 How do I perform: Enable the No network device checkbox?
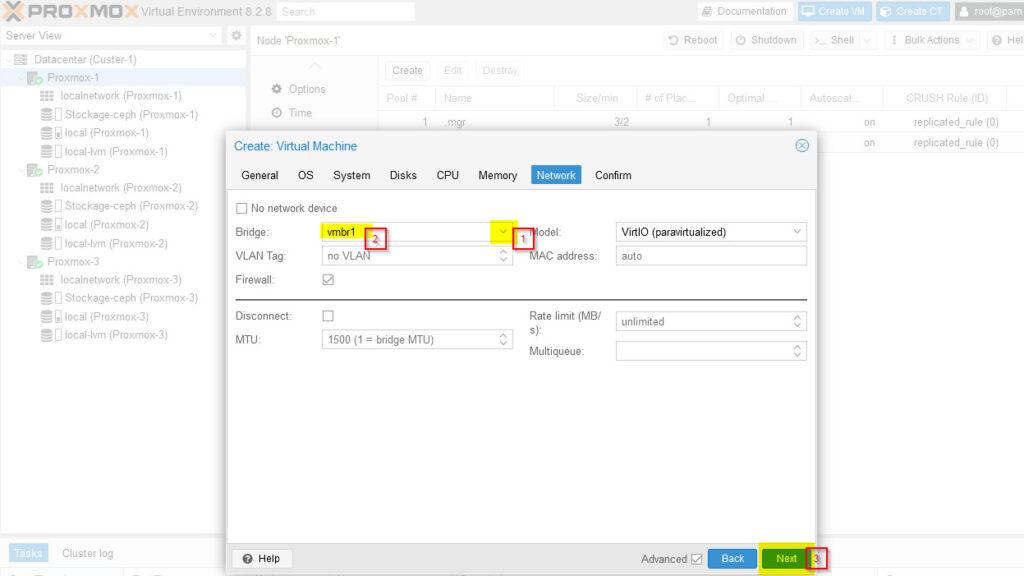242,208
